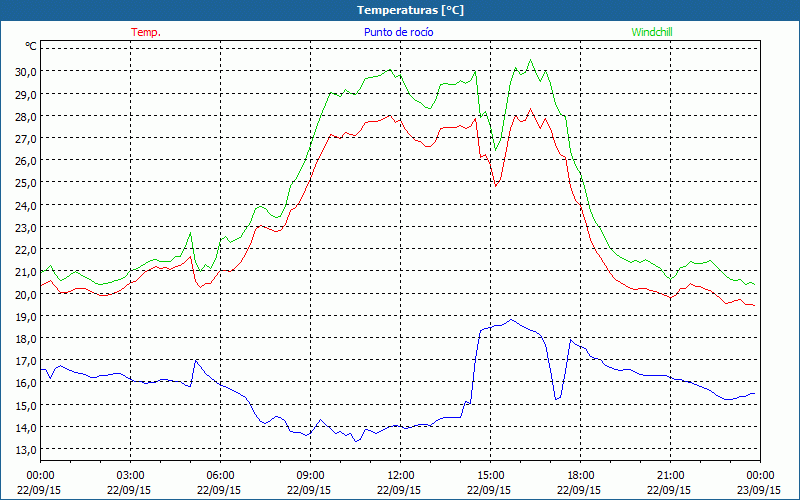Click the 15,0 y-axis value
Screen dimensions: 800x500
[26, 406]
